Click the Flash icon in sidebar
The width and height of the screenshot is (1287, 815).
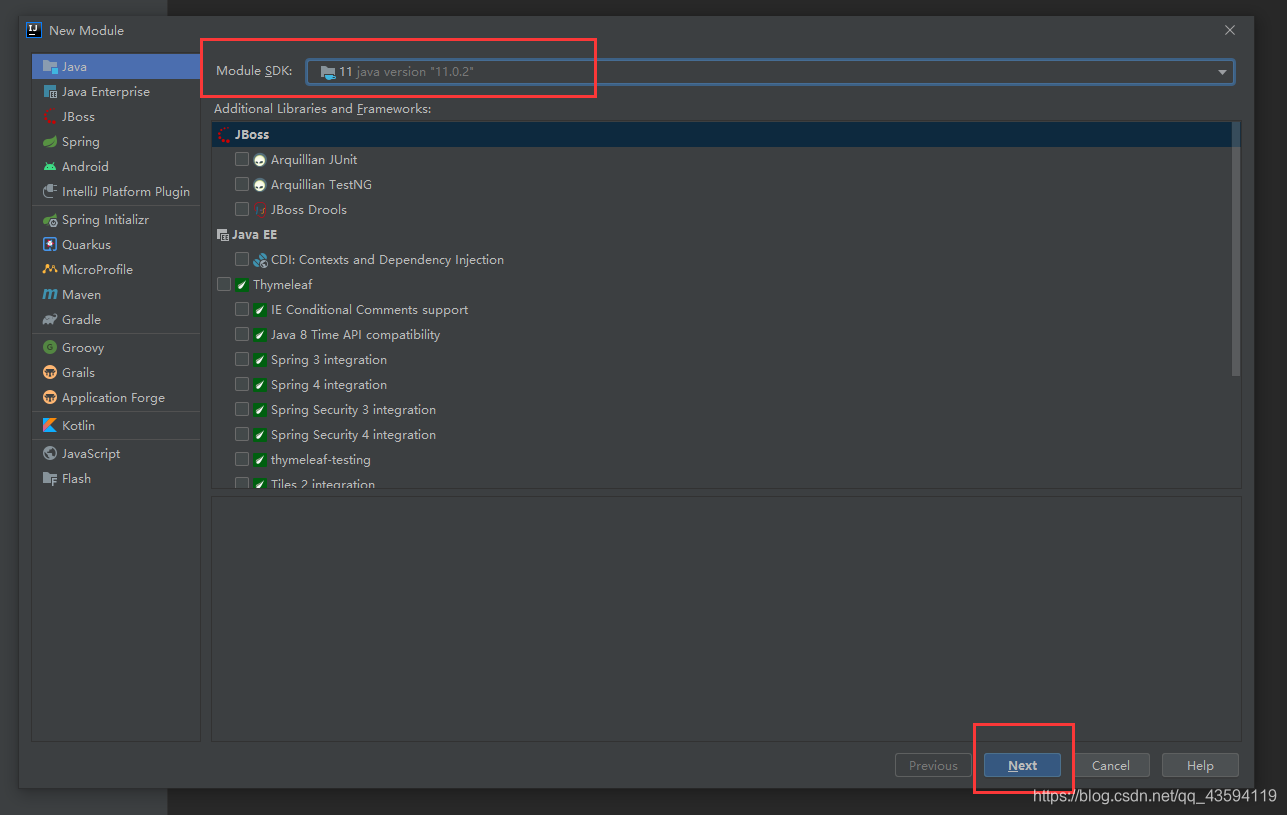click(50, 479)
